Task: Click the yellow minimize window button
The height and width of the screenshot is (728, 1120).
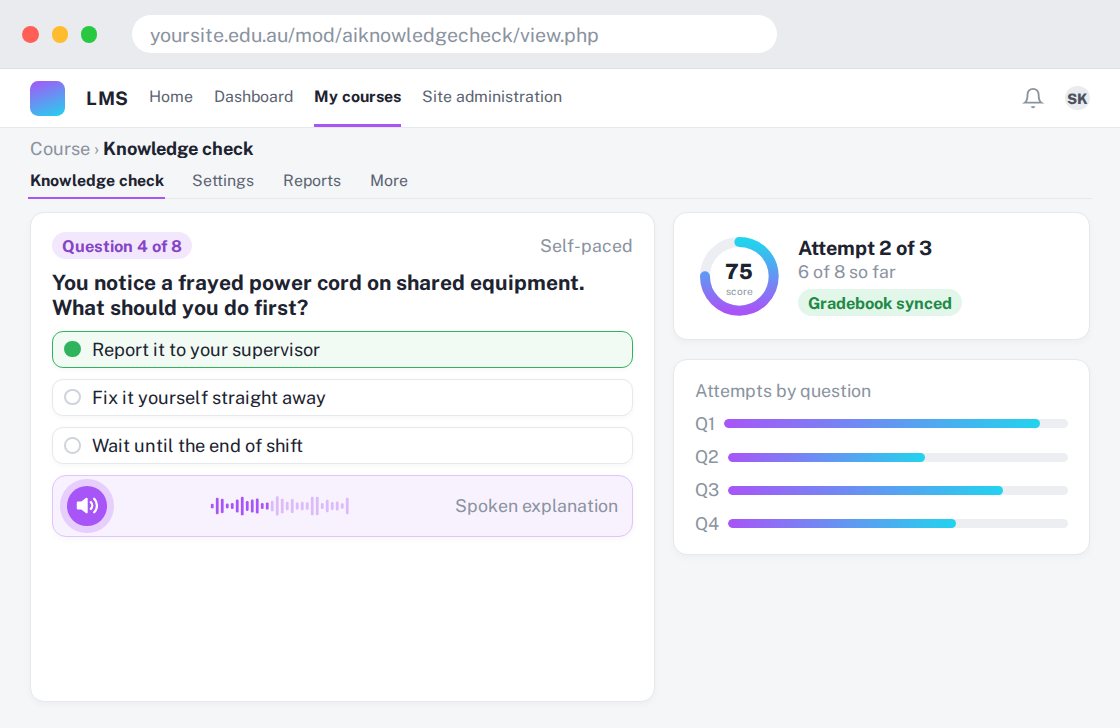Action: (60, 34)
